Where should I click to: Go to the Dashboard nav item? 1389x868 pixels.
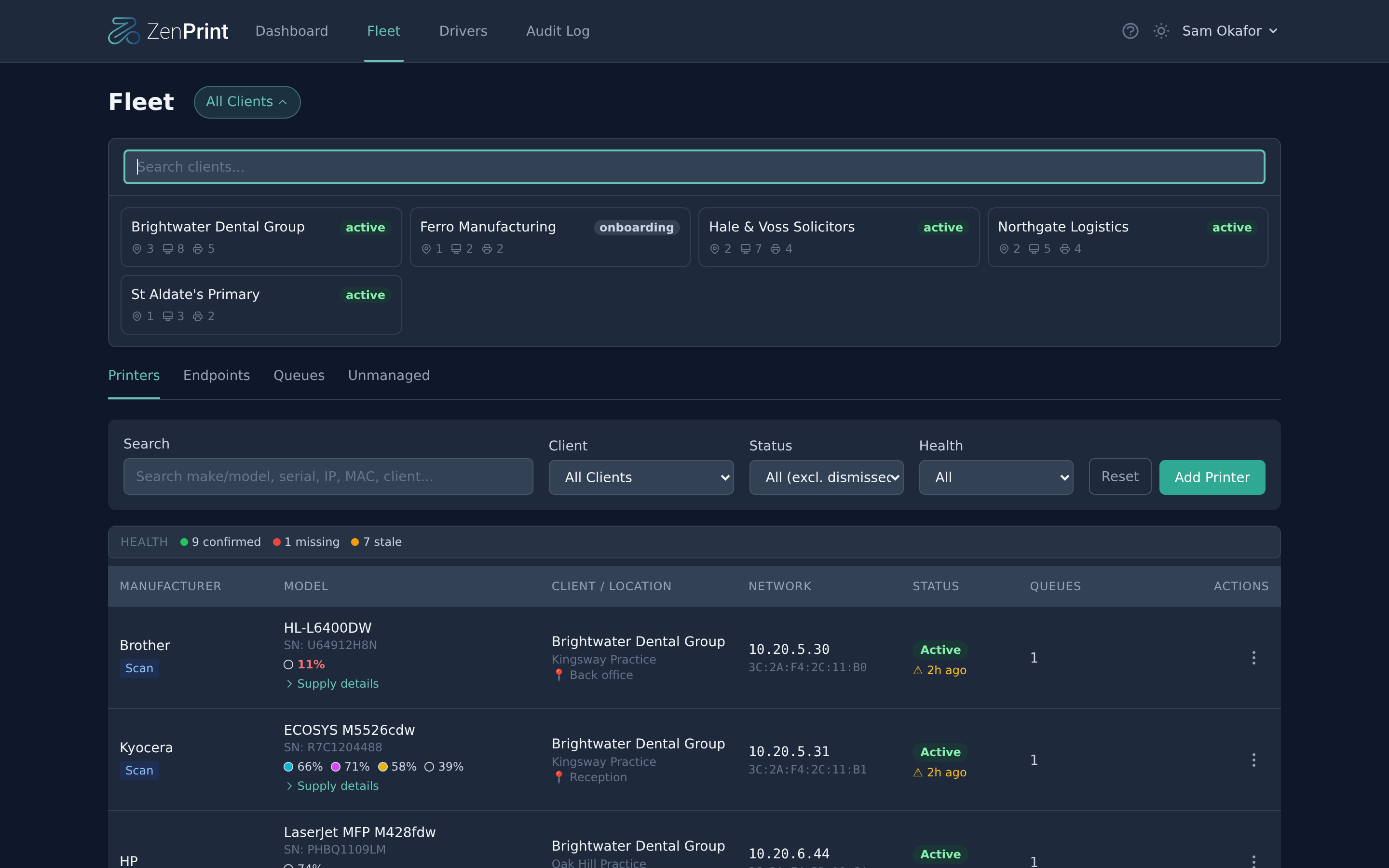pyautogui.click(x=292, y=31)
